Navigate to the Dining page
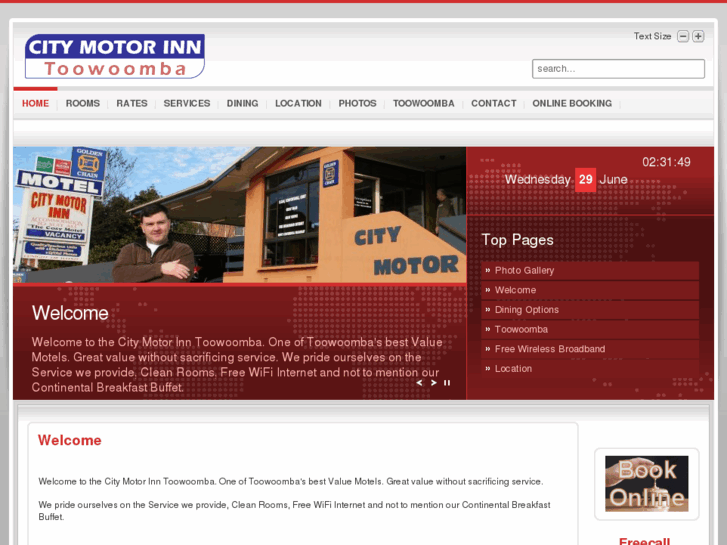This screenshot has height=545, width=727. pyautogui.click(x=242, y=103)
